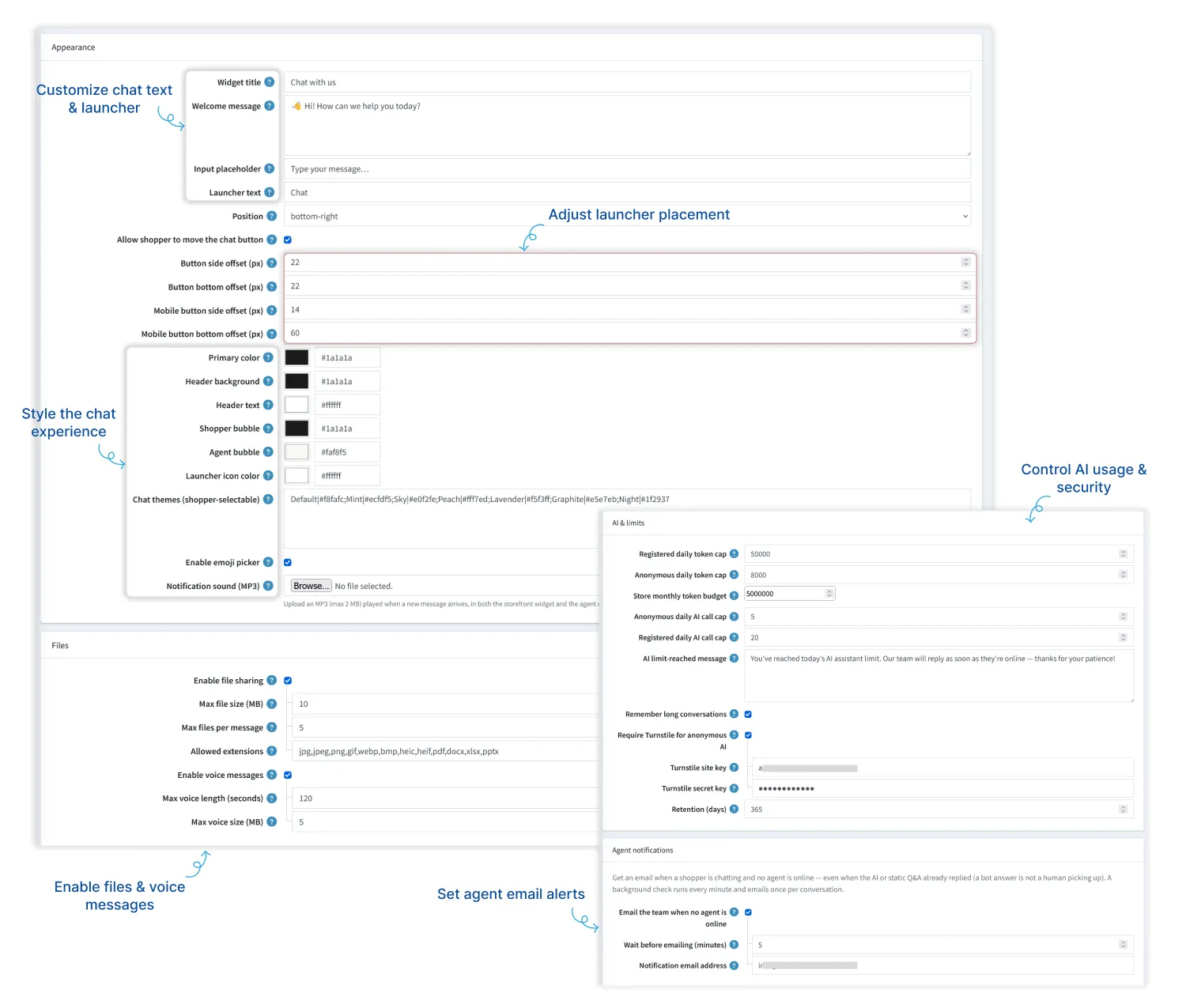Toggle Remember long conversations checkbox
The image size is (1186, 1008).
(x=748, y=714)
